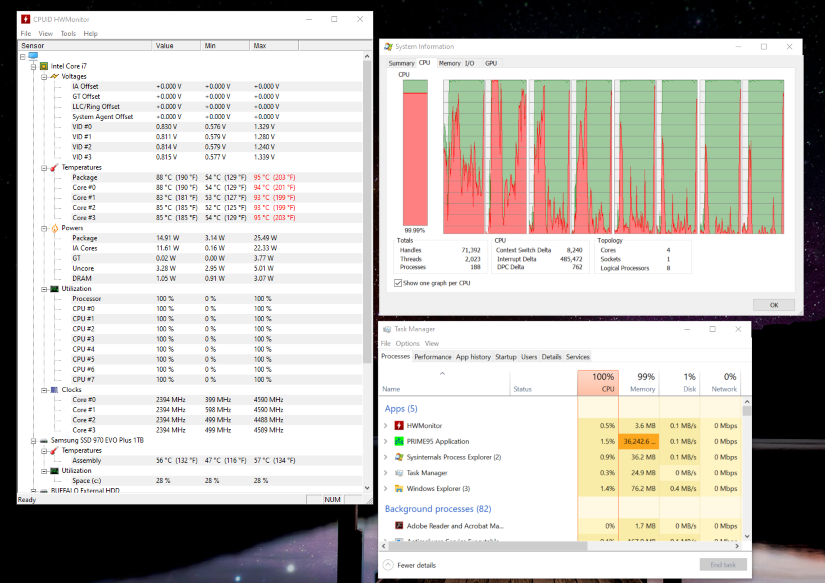825x583 pixels.
Task: Click the Voltages lightning icon in tree
Action: click(x=54, y=76)
